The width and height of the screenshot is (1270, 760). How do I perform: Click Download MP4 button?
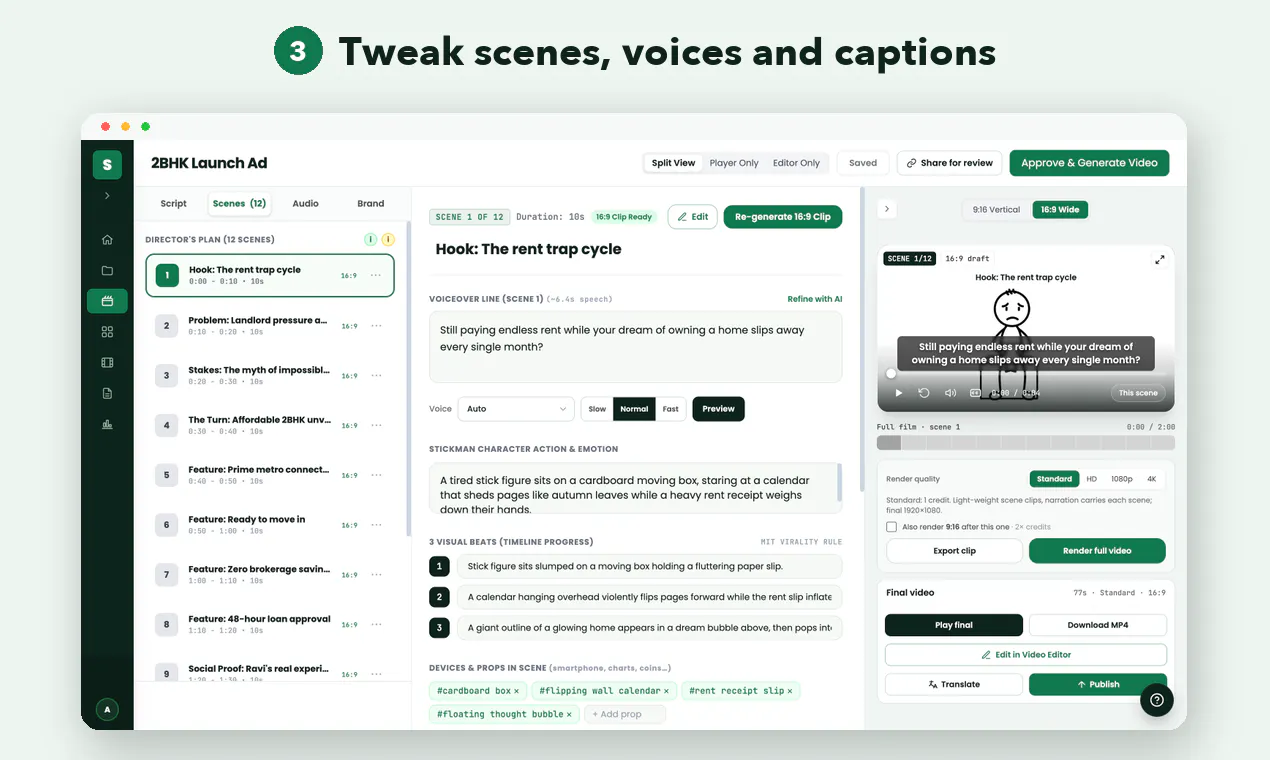pyautogui.click(x=1098, y=625)
